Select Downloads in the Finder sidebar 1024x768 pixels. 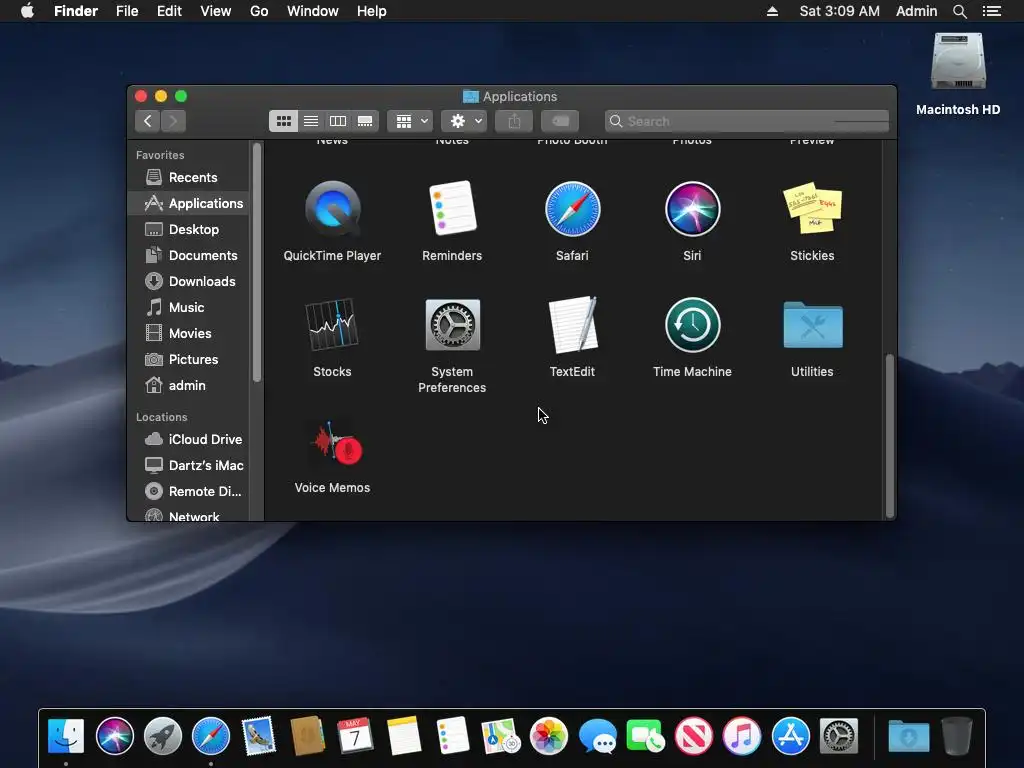tap(189, 281)
